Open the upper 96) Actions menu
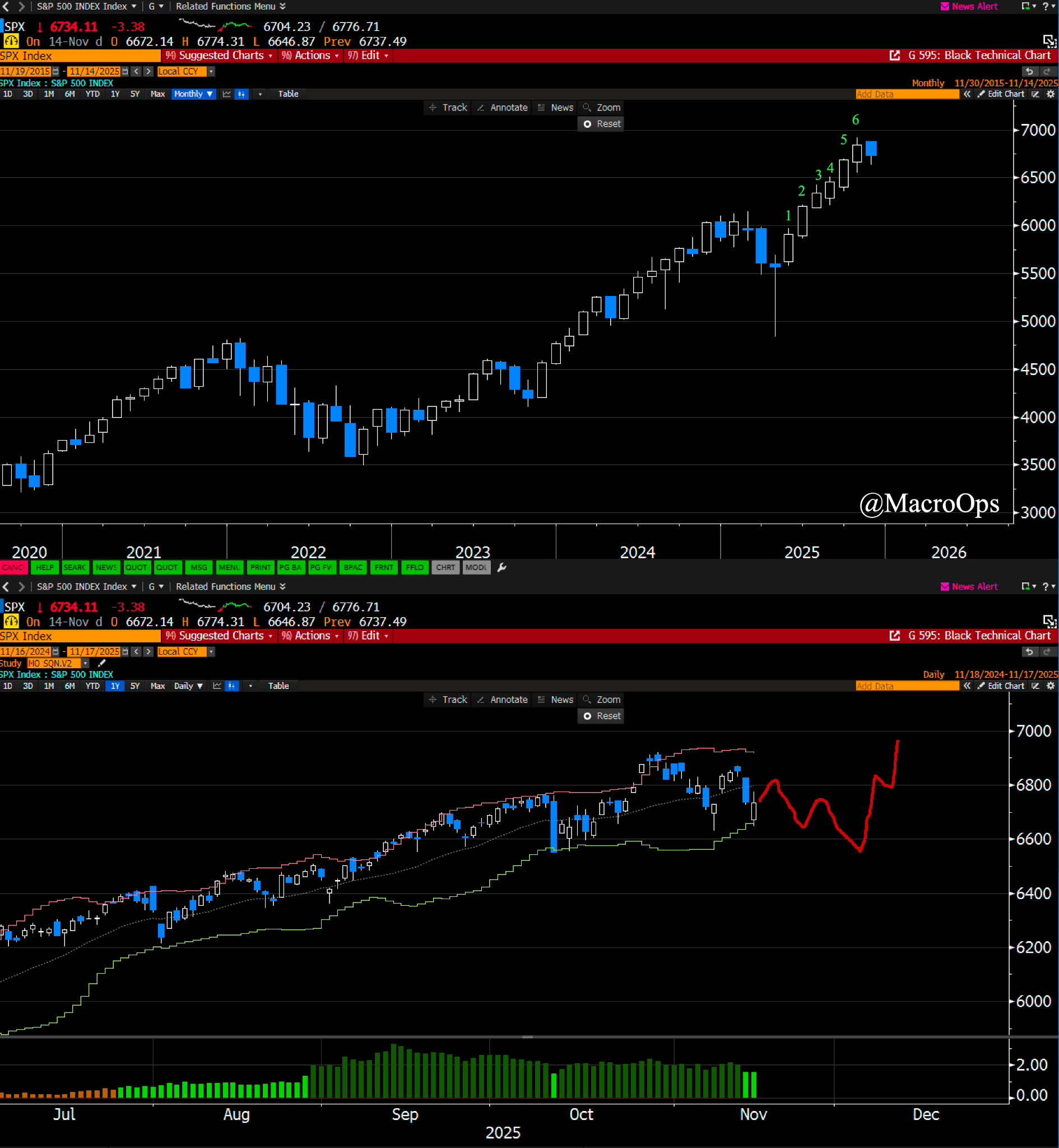The image size is (1059, 1148). point(310,55)
